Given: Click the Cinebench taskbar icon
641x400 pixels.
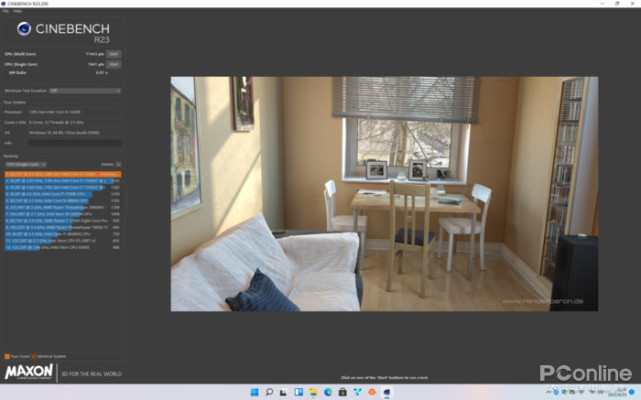Looking at the screenshot, I should 387,392.
